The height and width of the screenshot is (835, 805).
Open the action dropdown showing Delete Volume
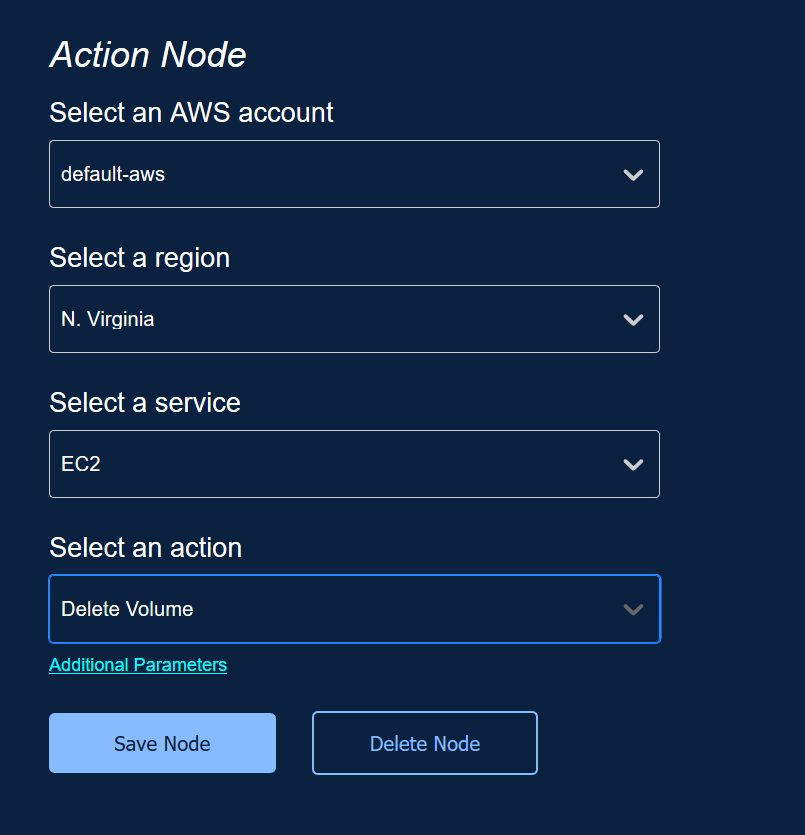point(354,609)
